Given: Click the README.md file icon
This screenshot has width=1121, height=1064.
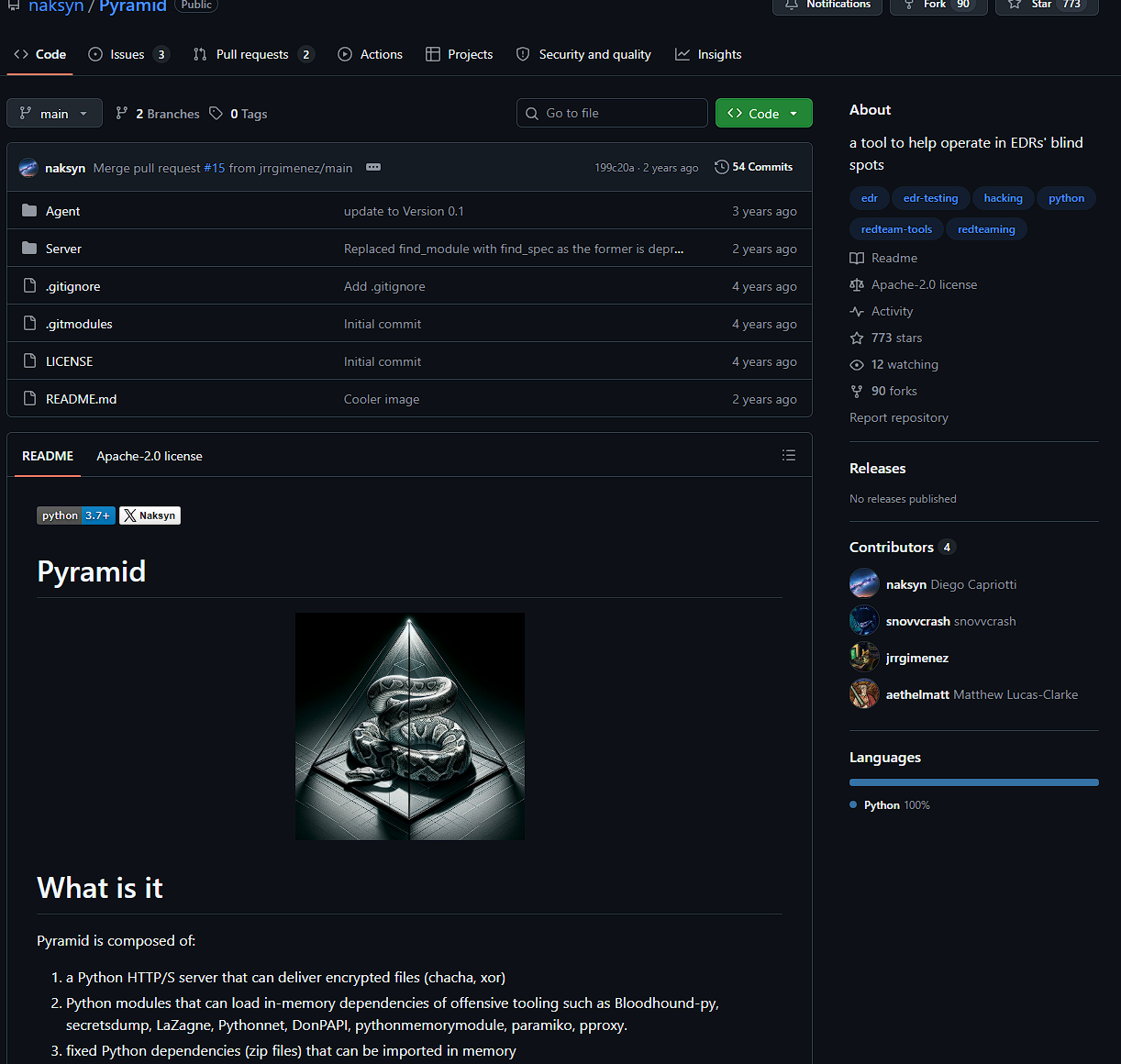Looking at the screenshot, I should point(29,398).
